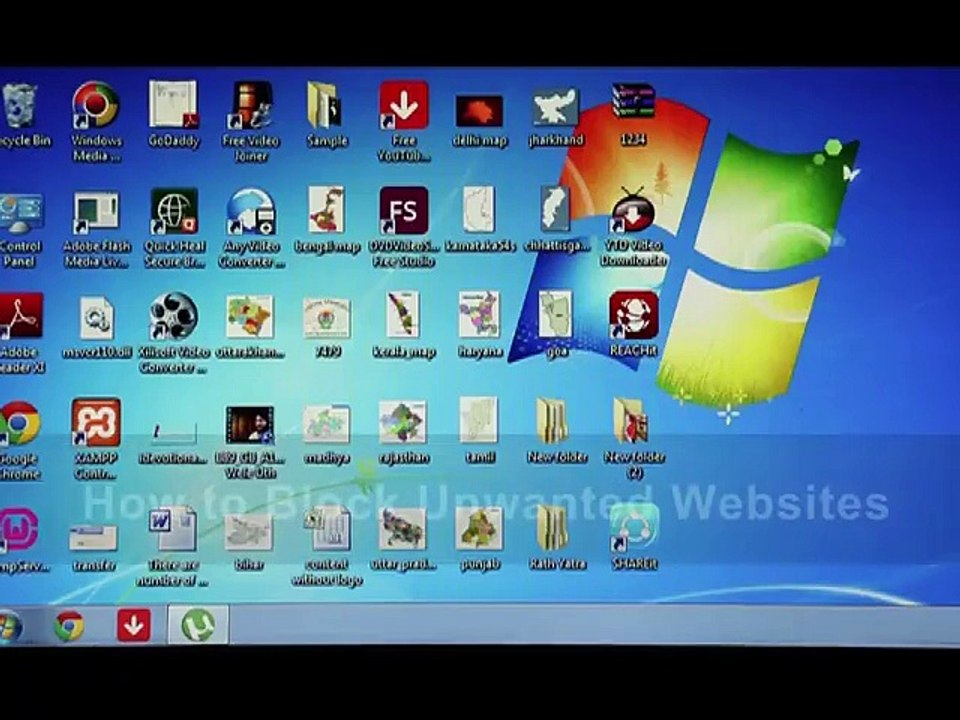
Task: Open the Control Panel desktop icon
Action: point(21,213)
